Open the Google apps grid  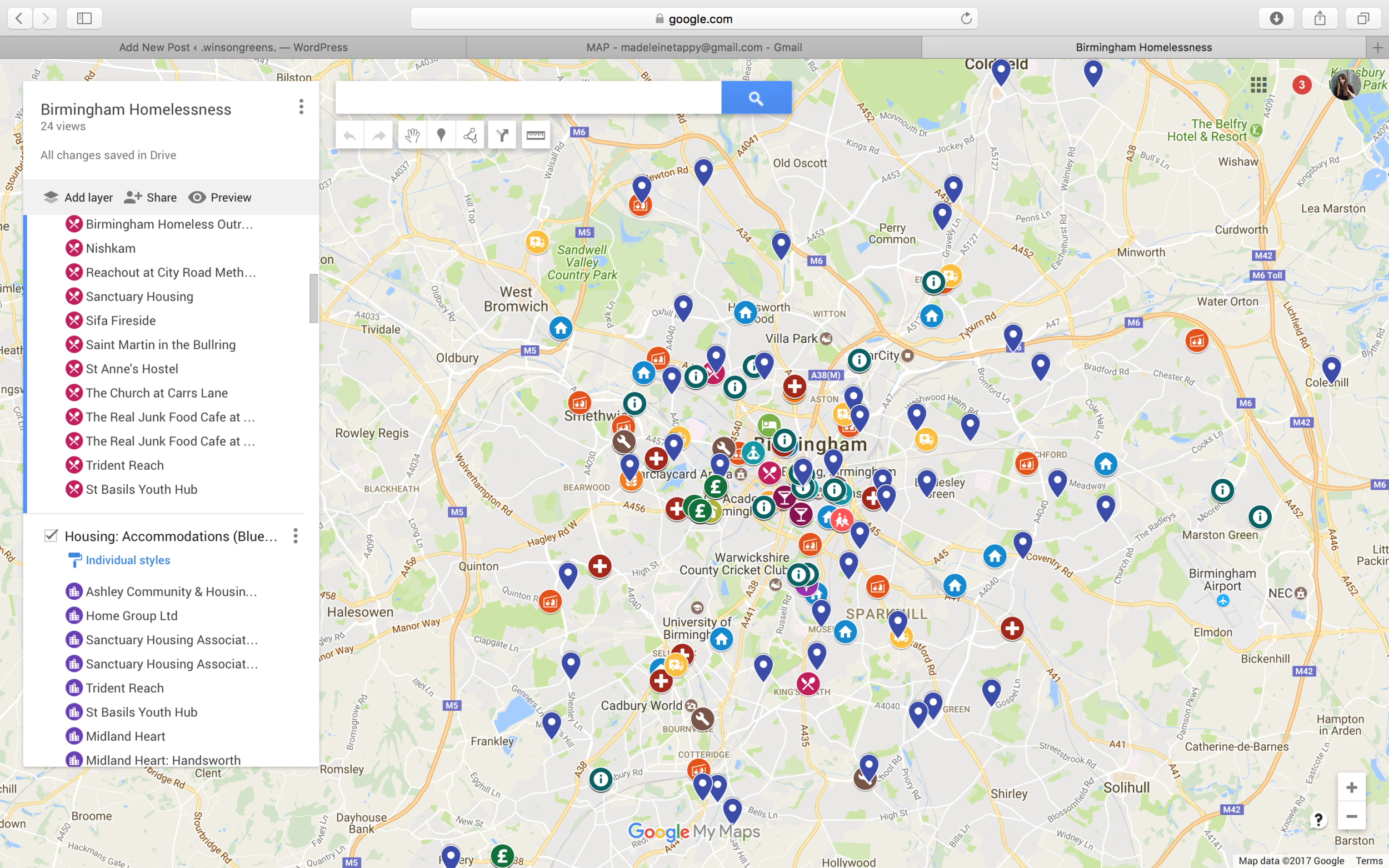click(x=1258, y=85)
